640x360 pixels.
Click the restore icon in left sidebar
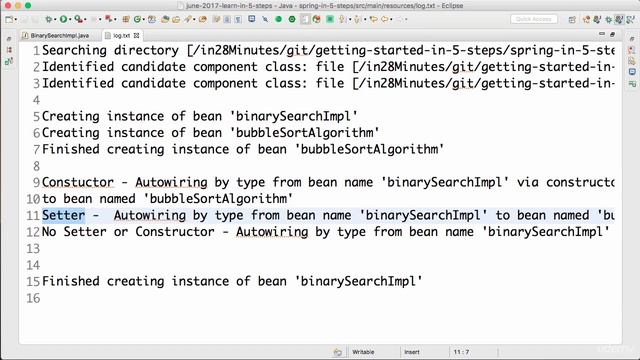click(9, 39)
